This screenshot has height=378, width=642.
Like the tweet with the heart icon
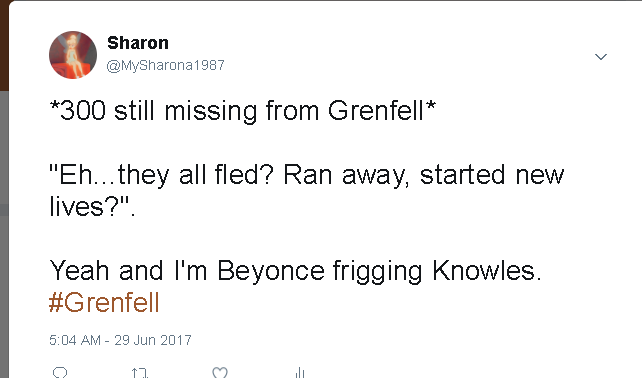click(x=220, y=373)
